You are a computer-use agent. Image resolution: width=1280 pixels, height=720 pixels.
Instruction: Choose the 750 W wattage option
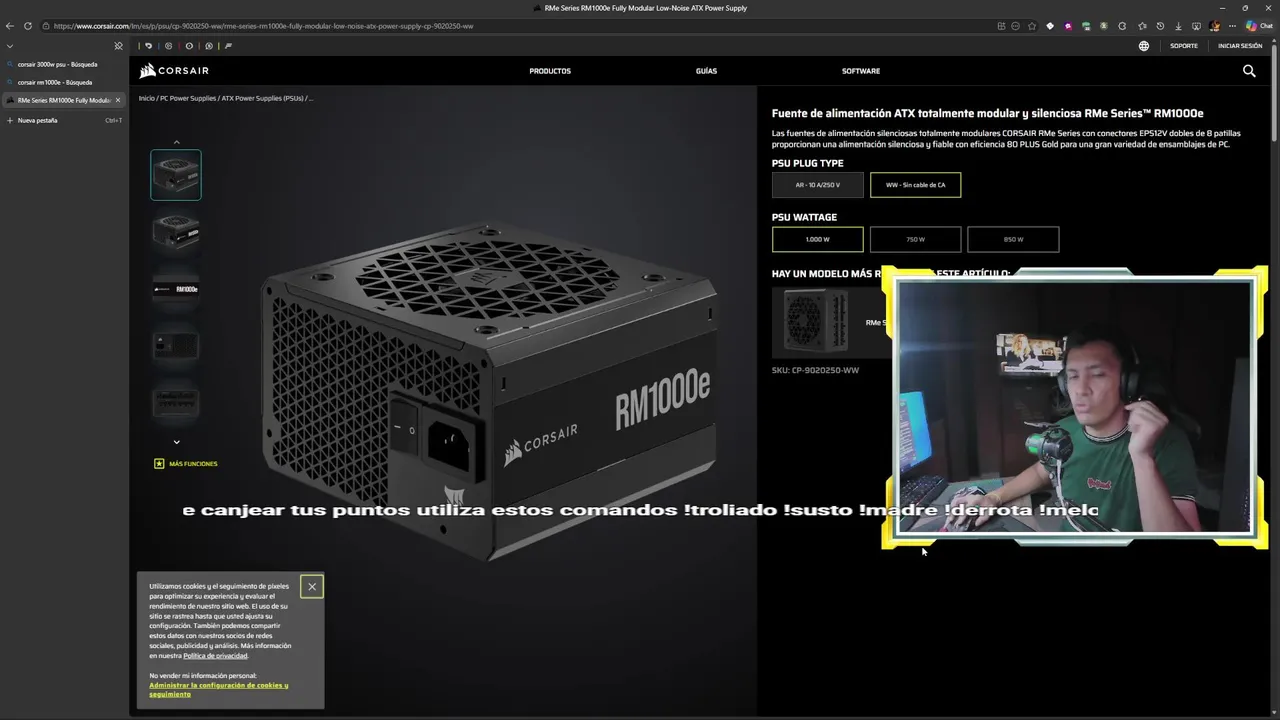(x=915, y=239)
